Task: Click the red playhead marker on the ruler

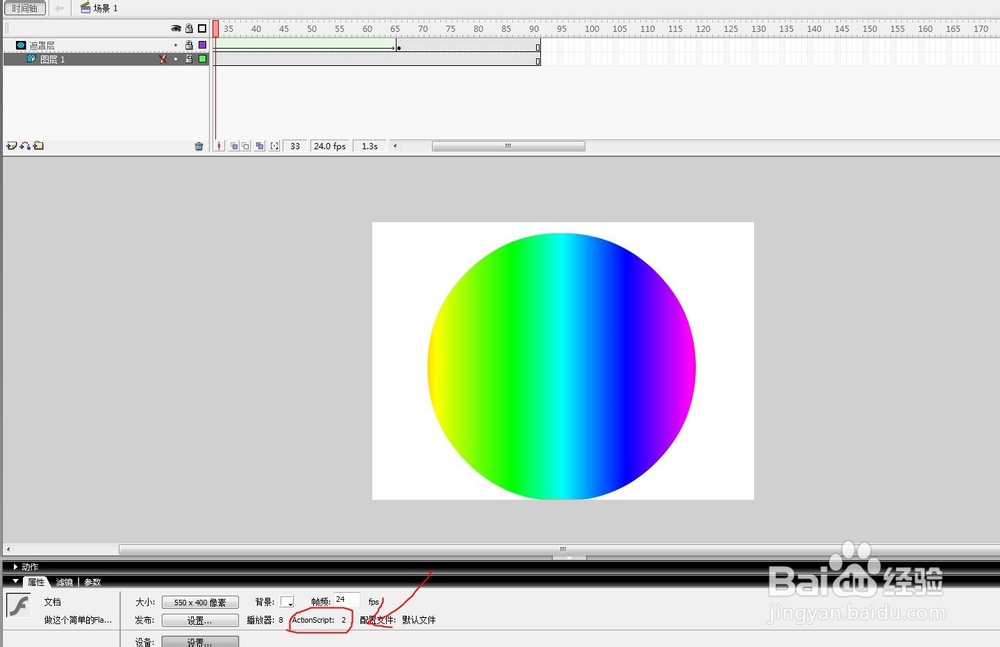Action: coord(216,28)
